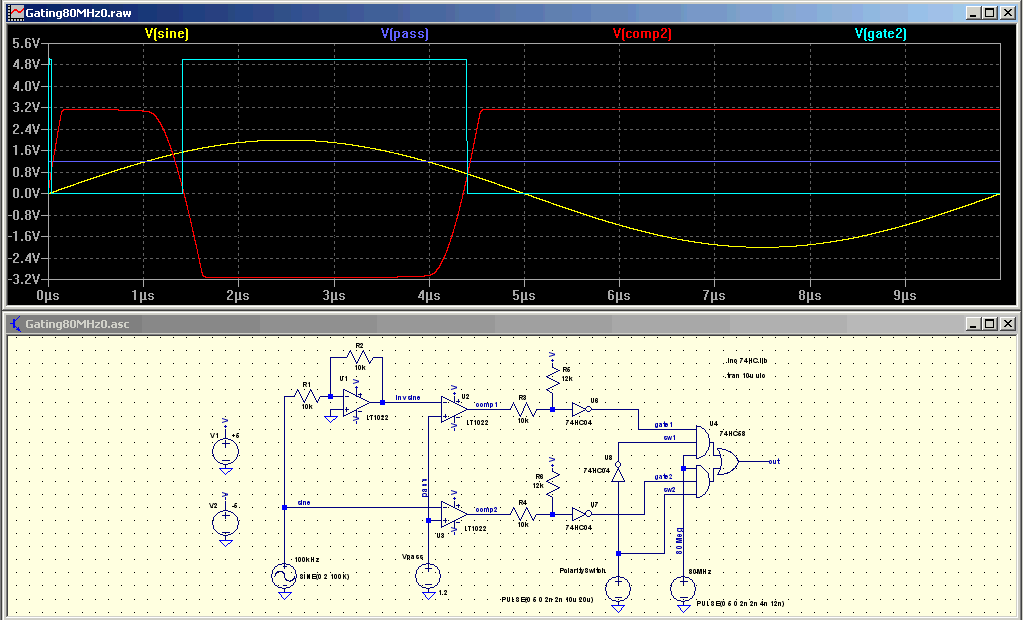Viewport: 1024px width, 620px height.
Task: Click the -3.2V vertical axis label
Action: coord(24,279)
